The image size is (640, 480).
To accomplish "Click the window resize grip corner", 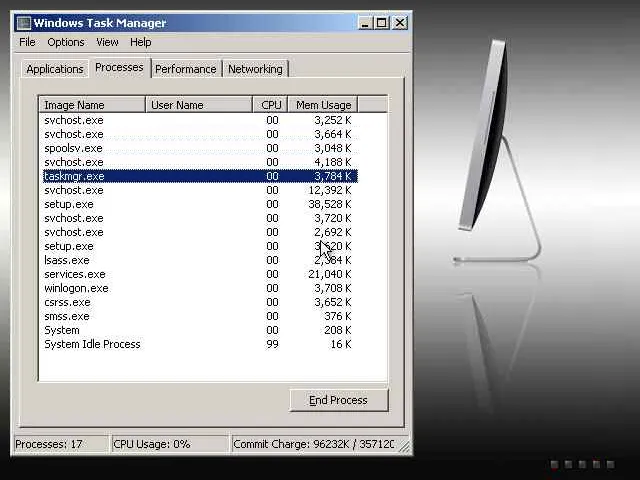I will [404, 447].
